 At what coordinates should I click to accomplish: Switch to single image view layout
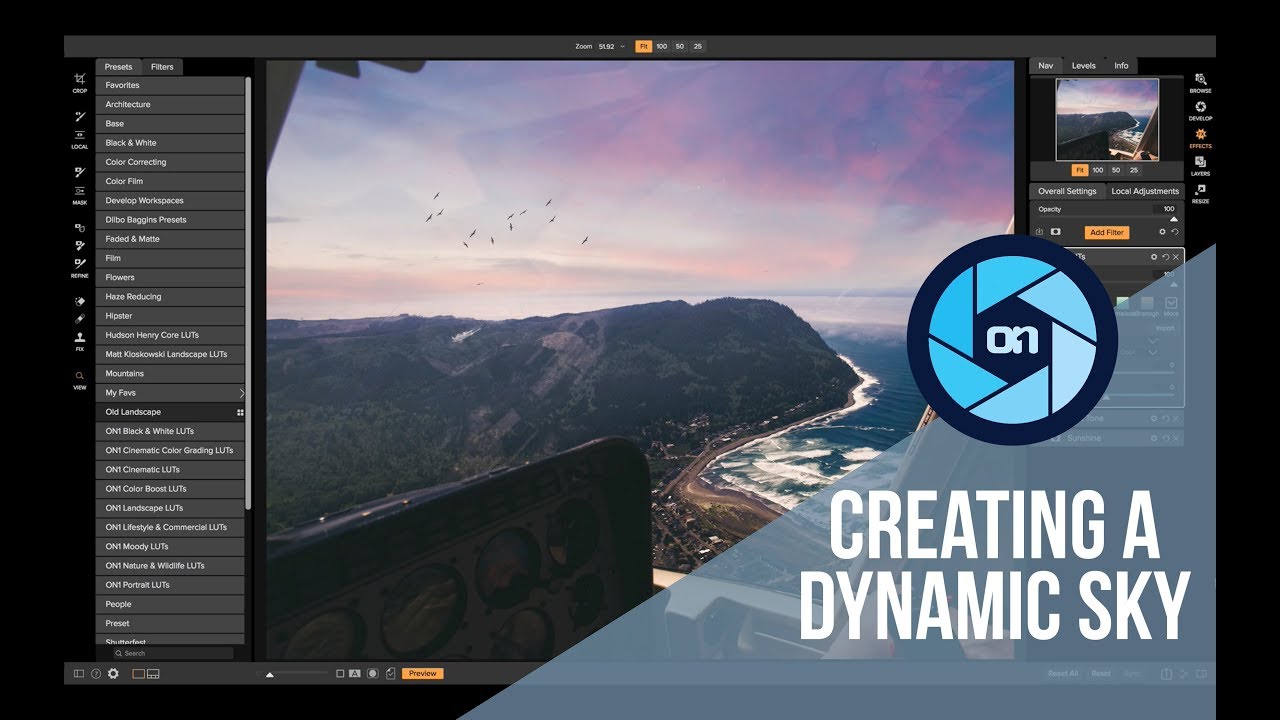pos(139,674)
